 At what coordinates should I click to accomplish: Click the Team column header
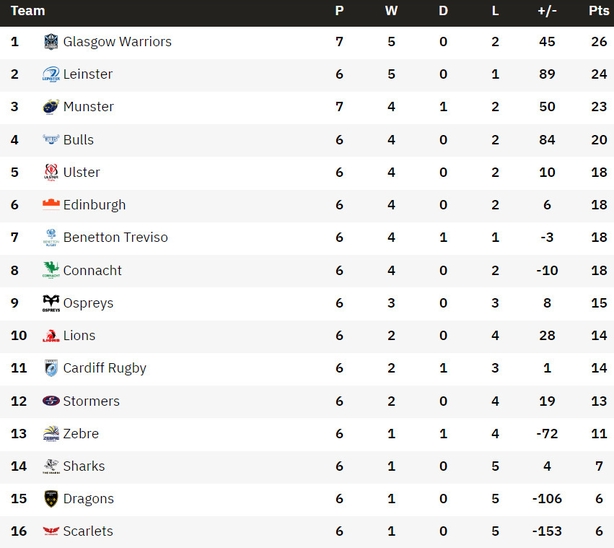[x=27, y=11]
